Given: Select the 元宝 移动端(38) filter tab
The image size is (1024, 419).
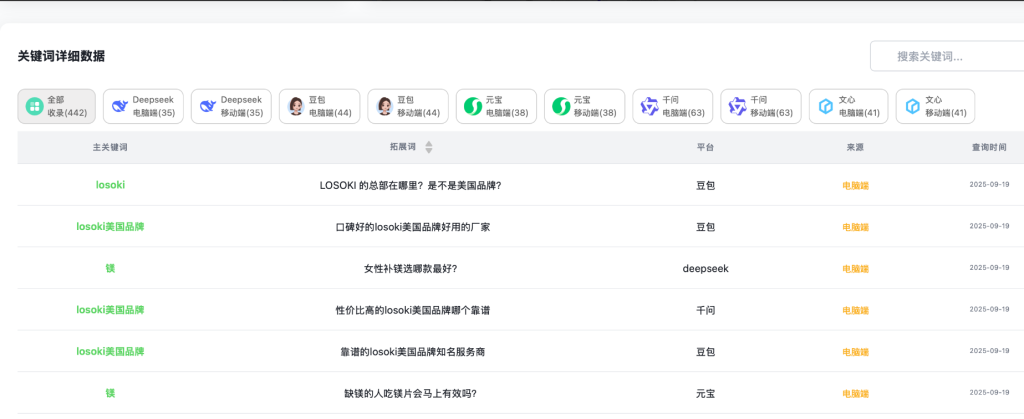Looking at the screenshot, I should pos(585,107).
